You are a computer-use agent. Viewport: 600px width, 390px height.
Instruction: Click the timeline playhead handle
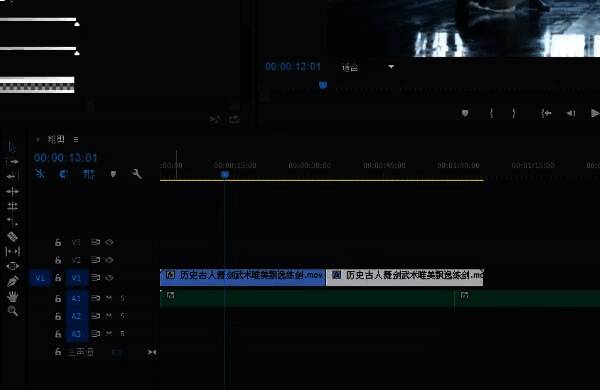(x=225, y=175)
